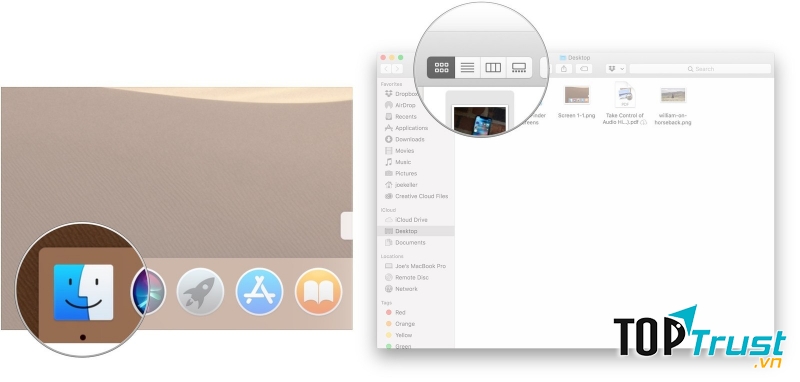
Task: Launch Siri from the Dock
Action: click(148, 292)
